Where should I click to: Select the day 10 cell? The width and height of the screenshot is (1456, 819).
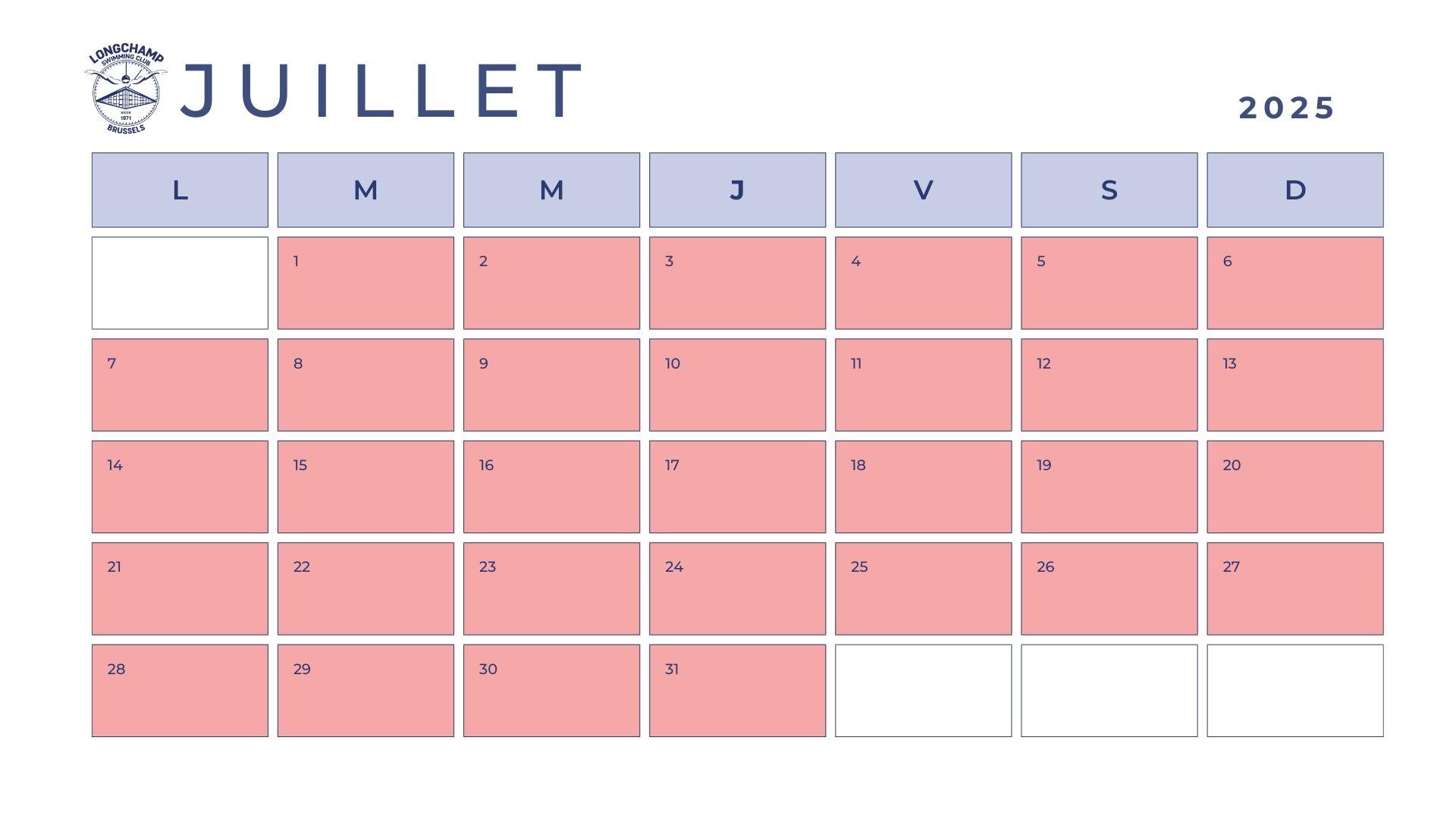[737, 384]
